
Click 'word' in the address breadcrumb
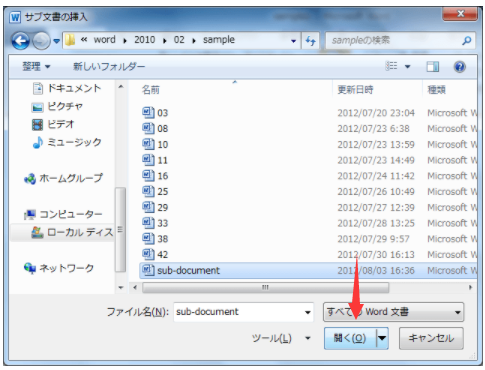104,40
